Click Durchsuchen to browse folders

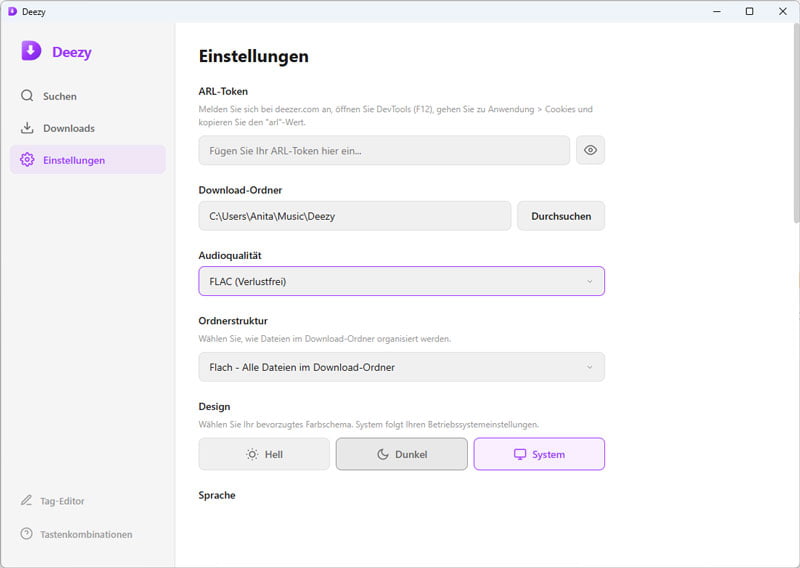click(561, 216)
